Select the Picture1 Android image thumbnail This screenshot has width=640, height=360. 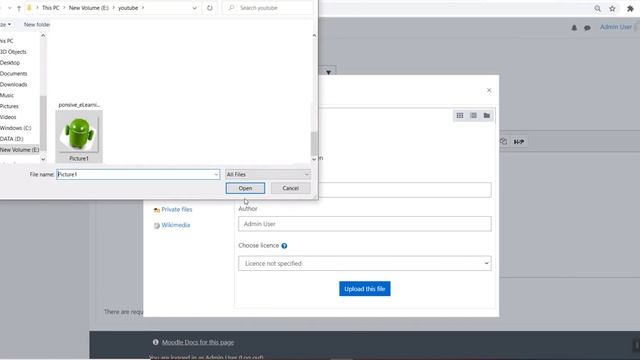pyautogui.click(x=79, y=136)
